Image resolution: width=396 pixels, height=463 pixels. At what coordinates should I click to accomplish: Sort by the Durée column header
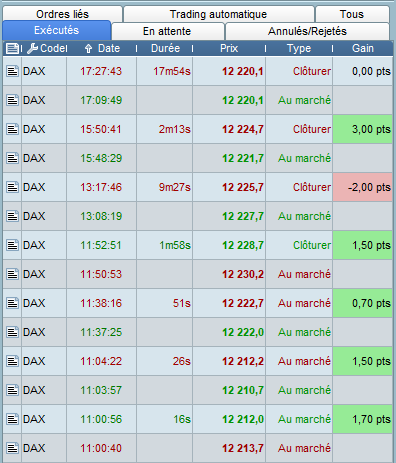coord(165,49)
